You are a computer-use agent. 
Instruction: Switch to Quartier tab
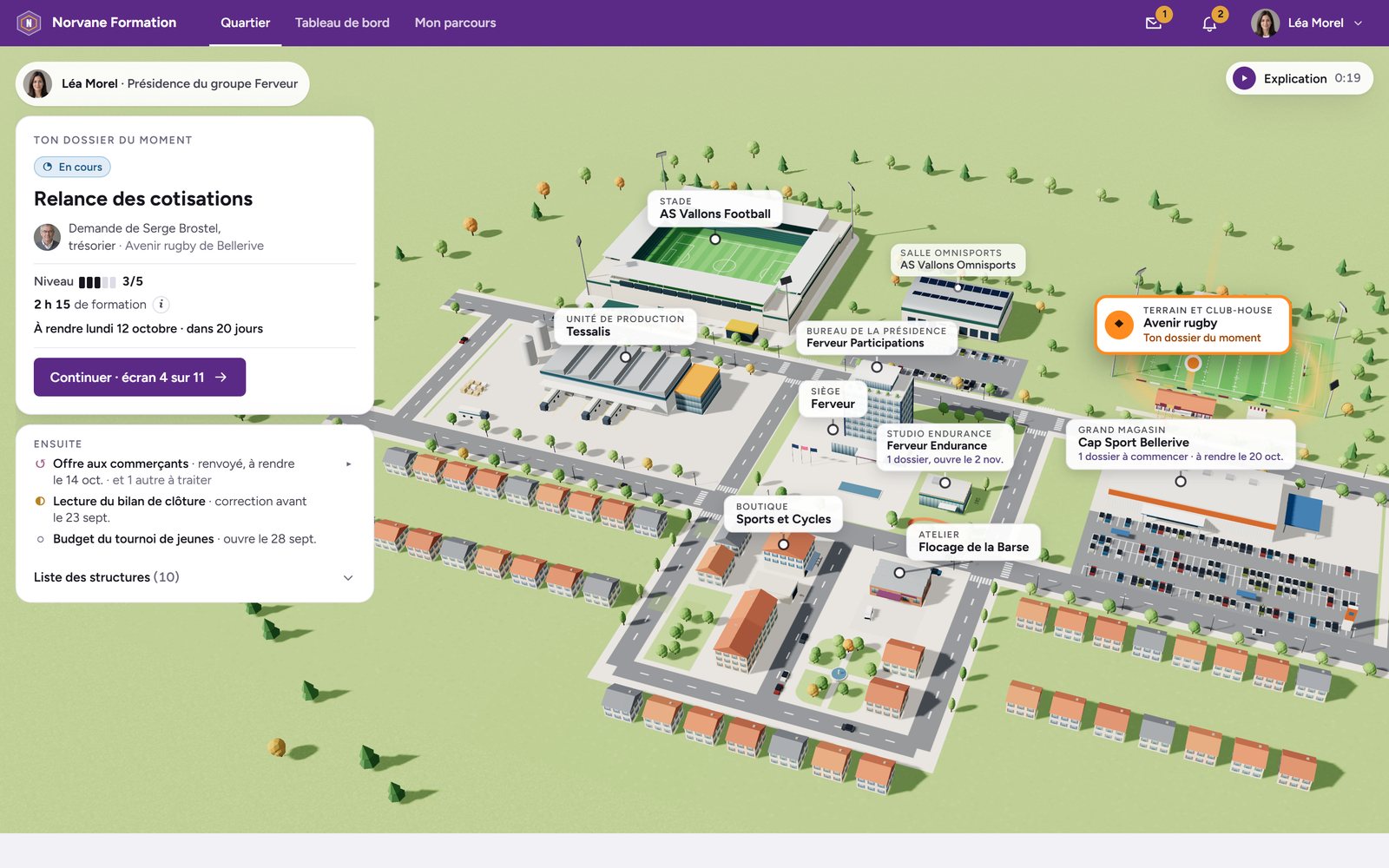tap(245, 23)
